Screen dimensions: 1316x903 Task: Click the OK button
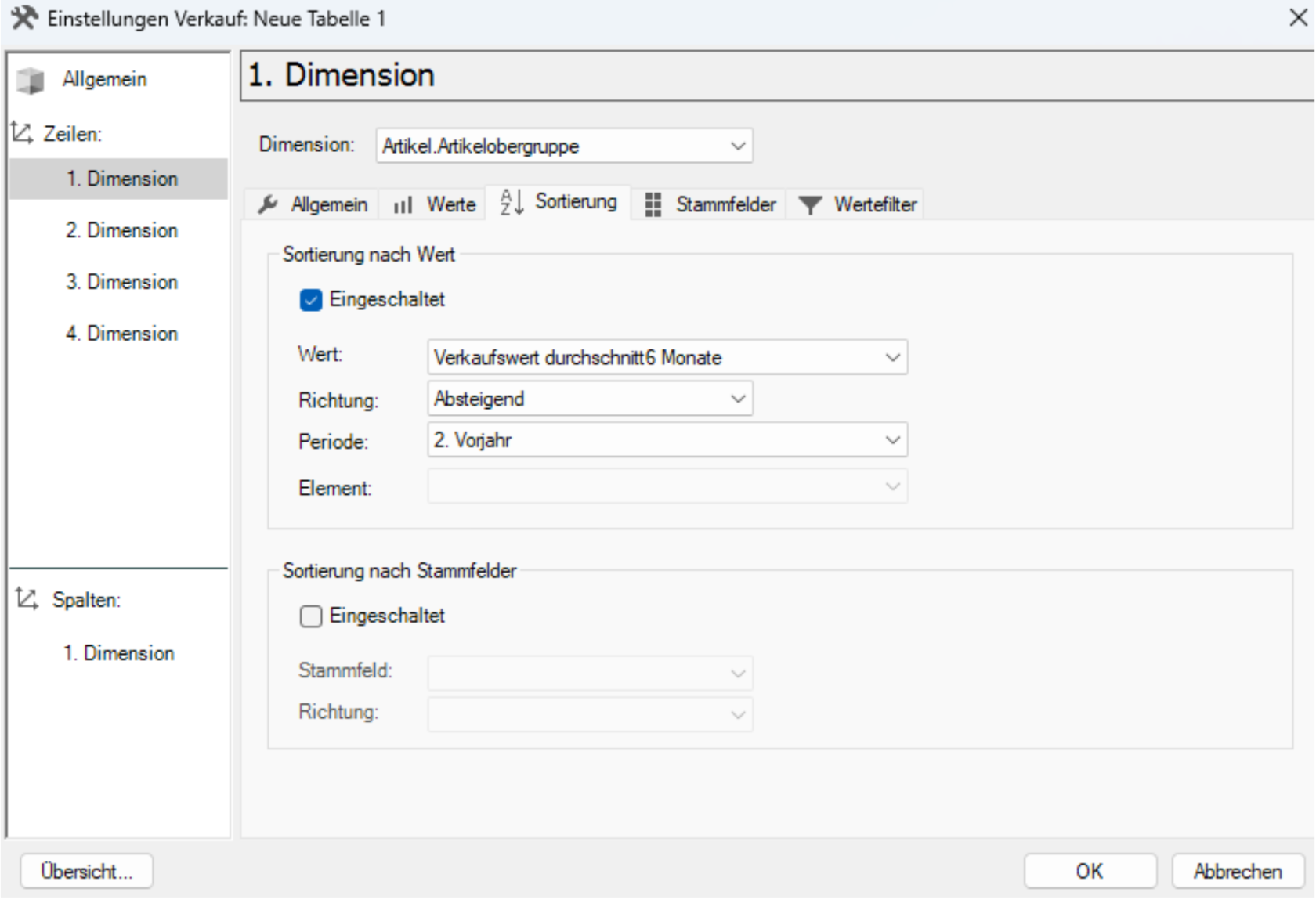[x=1090, y=871]
